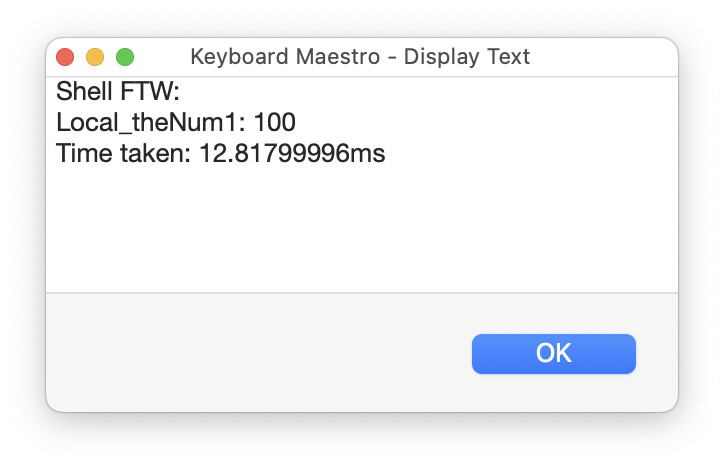Viewport: 724px width, 466px height.
Task: Click the Keyboard Maestro window title
Action: click(360, 57)
